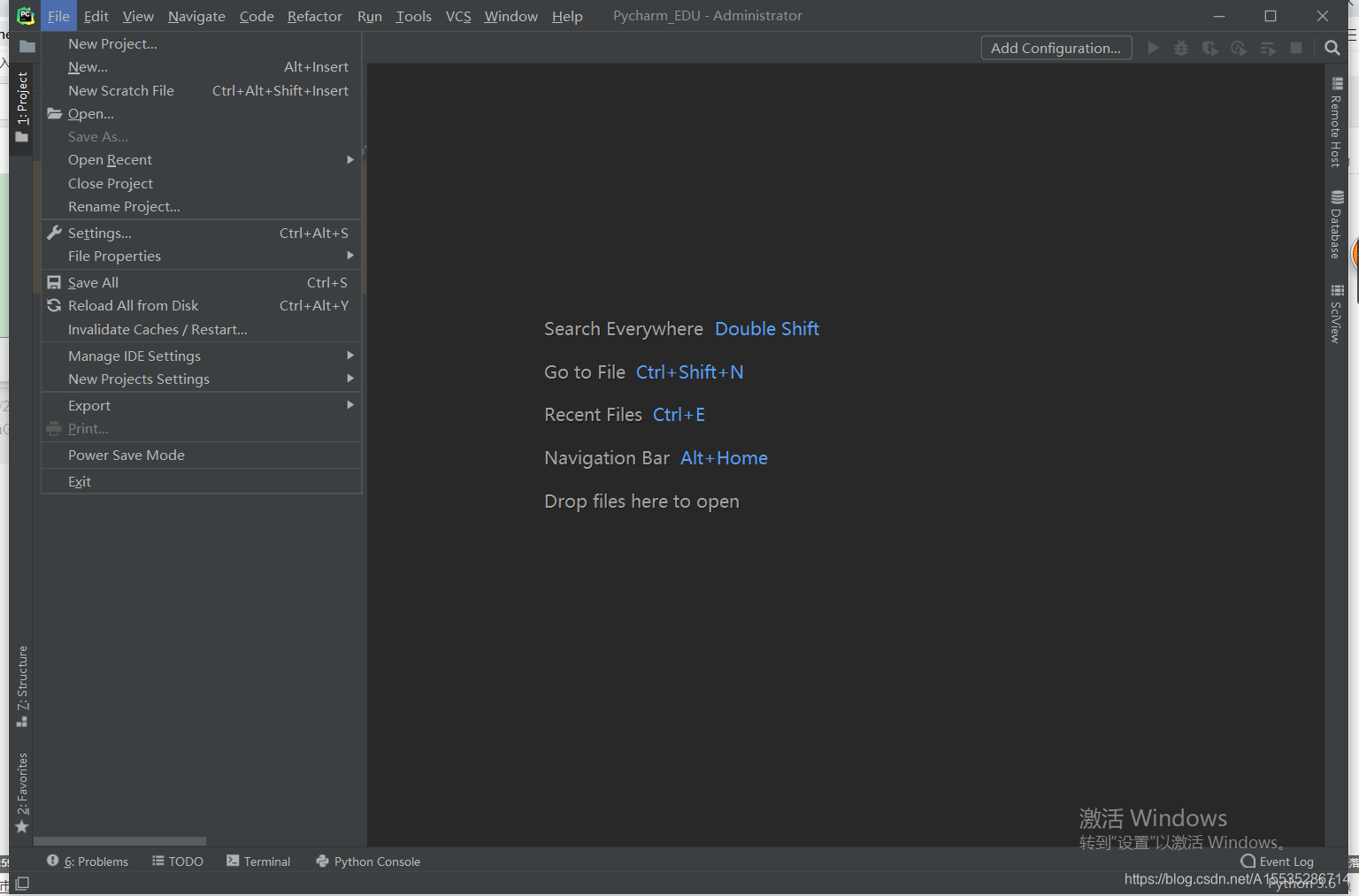Choose New Project... menu entry
Viewport: 1359px width, 896px height.
(202, 43)
